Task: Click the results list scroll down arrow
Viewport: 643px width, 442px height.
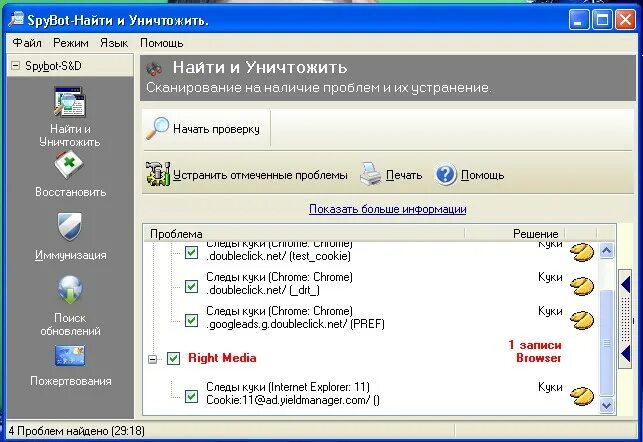Action: [607, 405]
